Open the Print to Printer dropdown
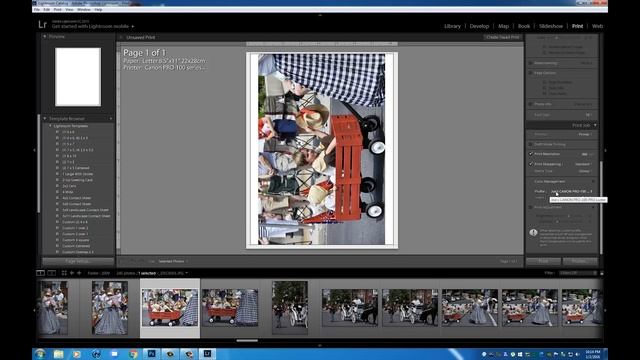 [584, 134]
